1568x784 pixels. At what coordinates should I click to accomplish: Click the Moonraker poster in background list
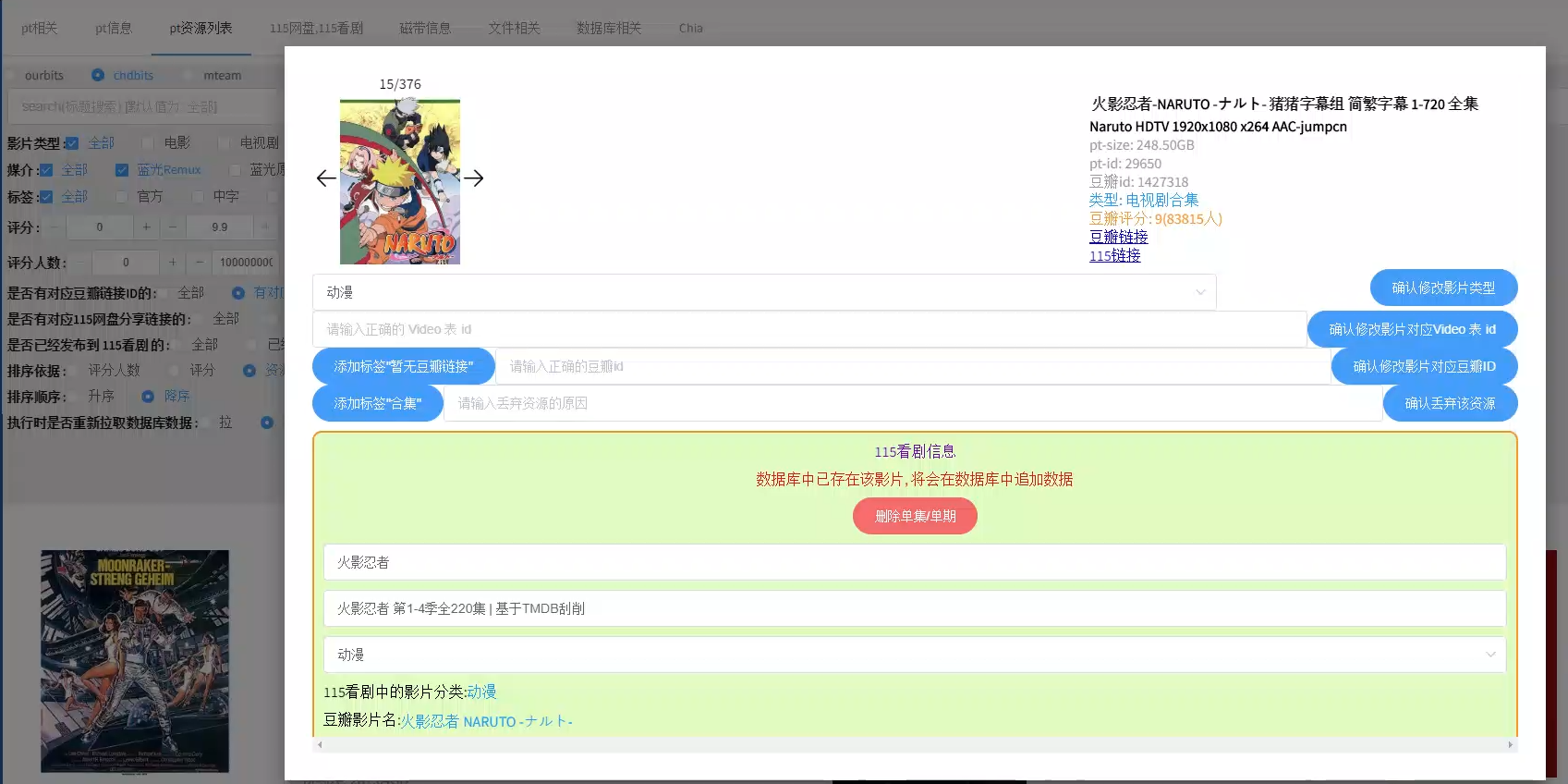tap(135, 661)
